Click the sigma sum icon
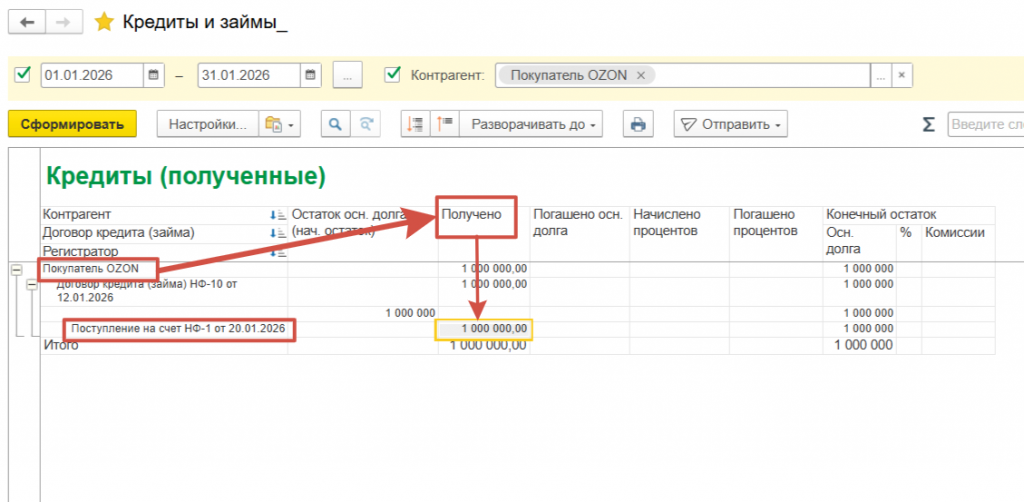 928,125
